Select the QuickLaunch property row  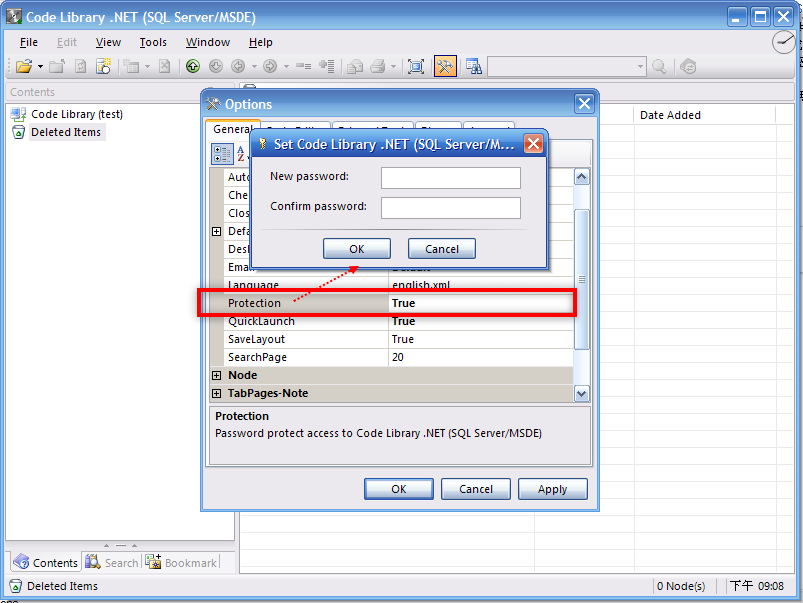coord(398,321)
